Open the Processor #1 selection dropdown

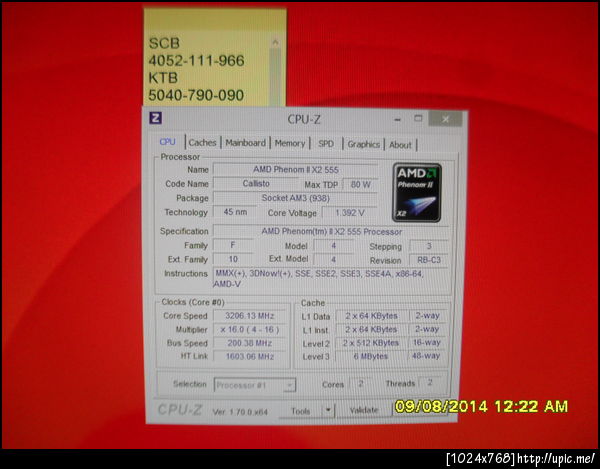click(254, 385)
